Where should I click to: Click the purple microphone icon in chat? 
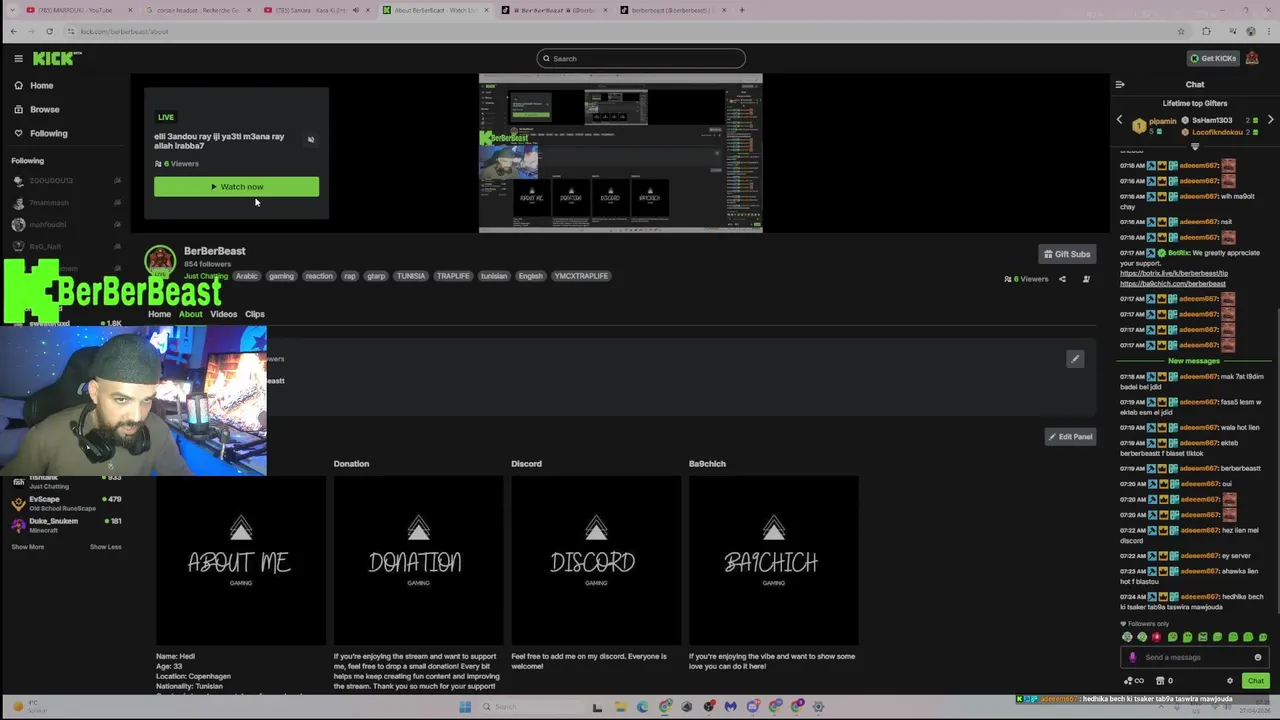(x=1132, y=657)
